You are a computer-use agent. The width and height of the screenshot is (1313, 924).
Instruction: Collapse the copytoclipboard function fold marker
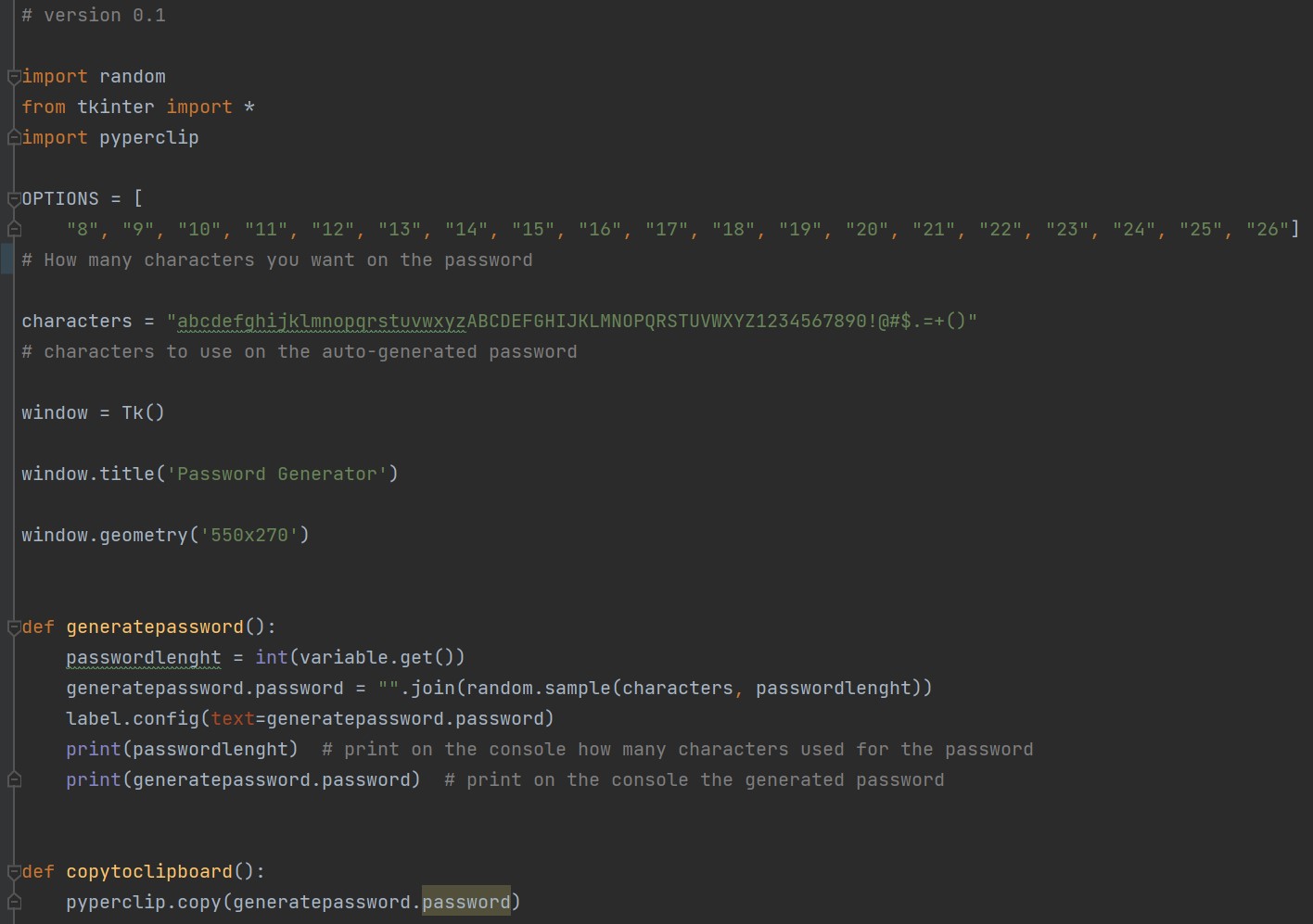coord(14,872)
